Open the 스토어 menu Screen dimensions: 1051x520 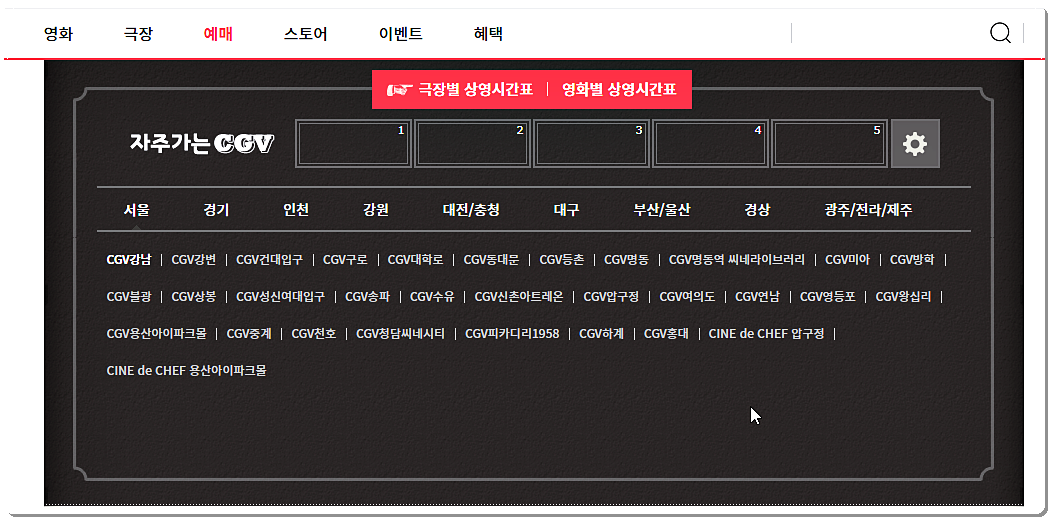[306, 34]
